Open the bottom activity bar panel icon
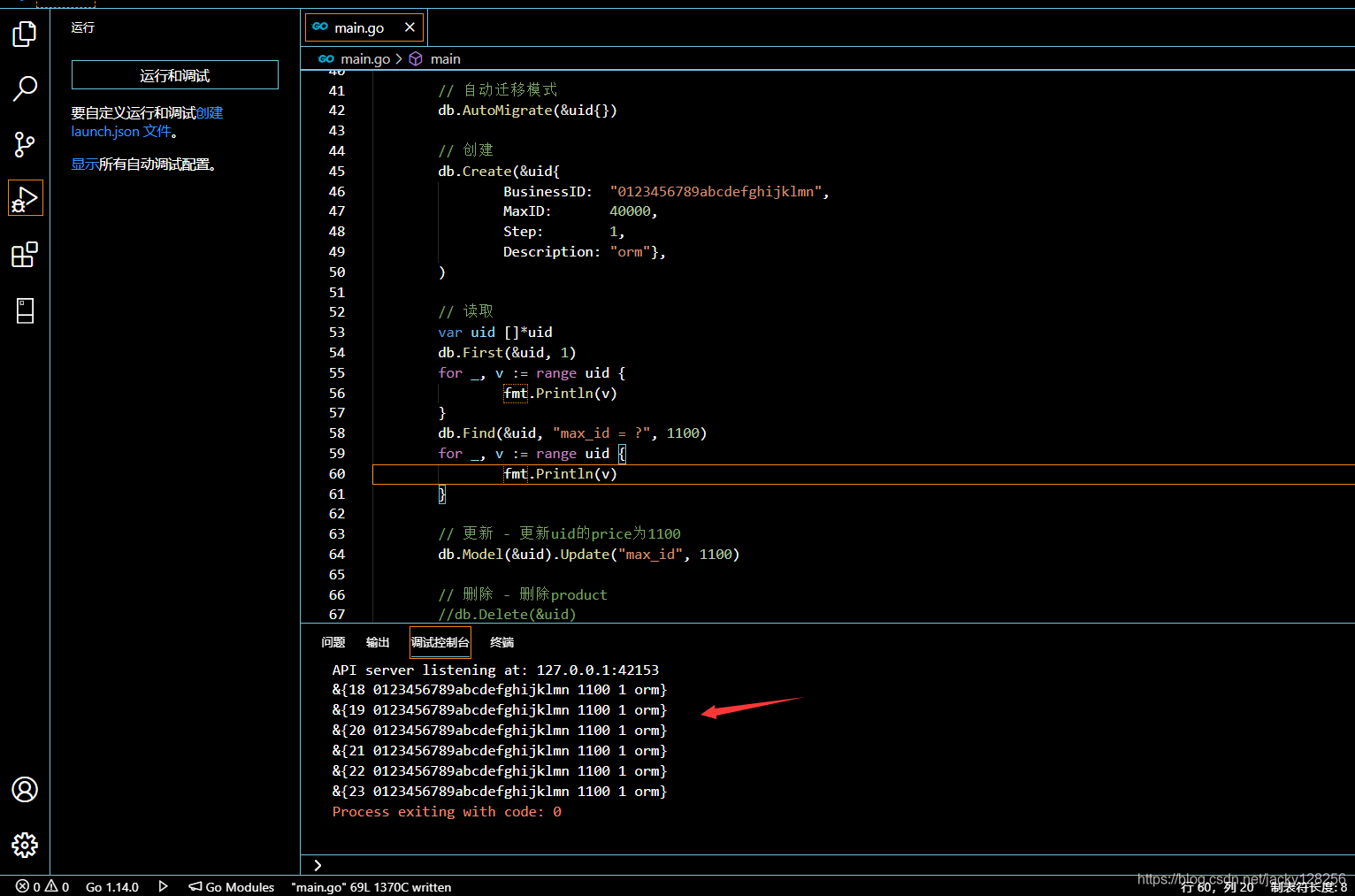Viewport: 1355px width, 896px height. click(x=25, y=310)
